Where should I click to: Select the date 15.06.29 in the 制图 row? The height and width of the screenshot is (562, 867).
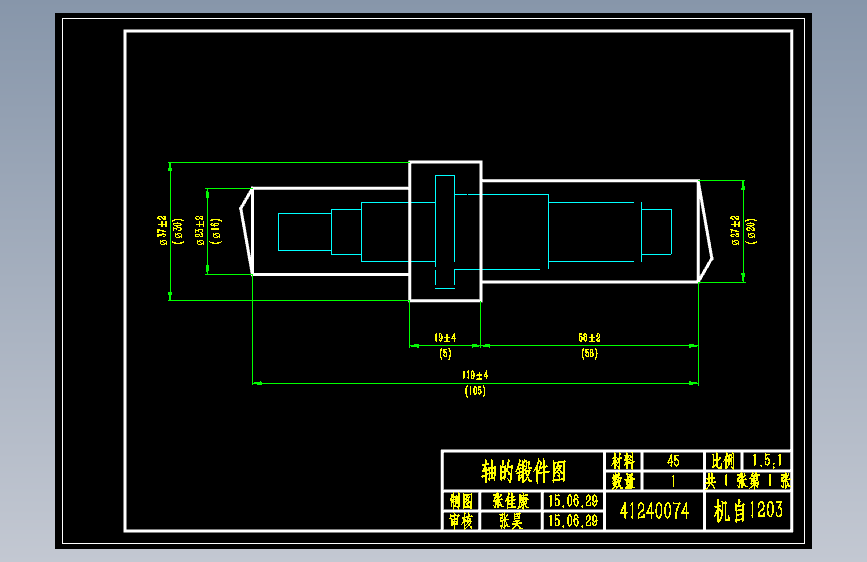573,501
